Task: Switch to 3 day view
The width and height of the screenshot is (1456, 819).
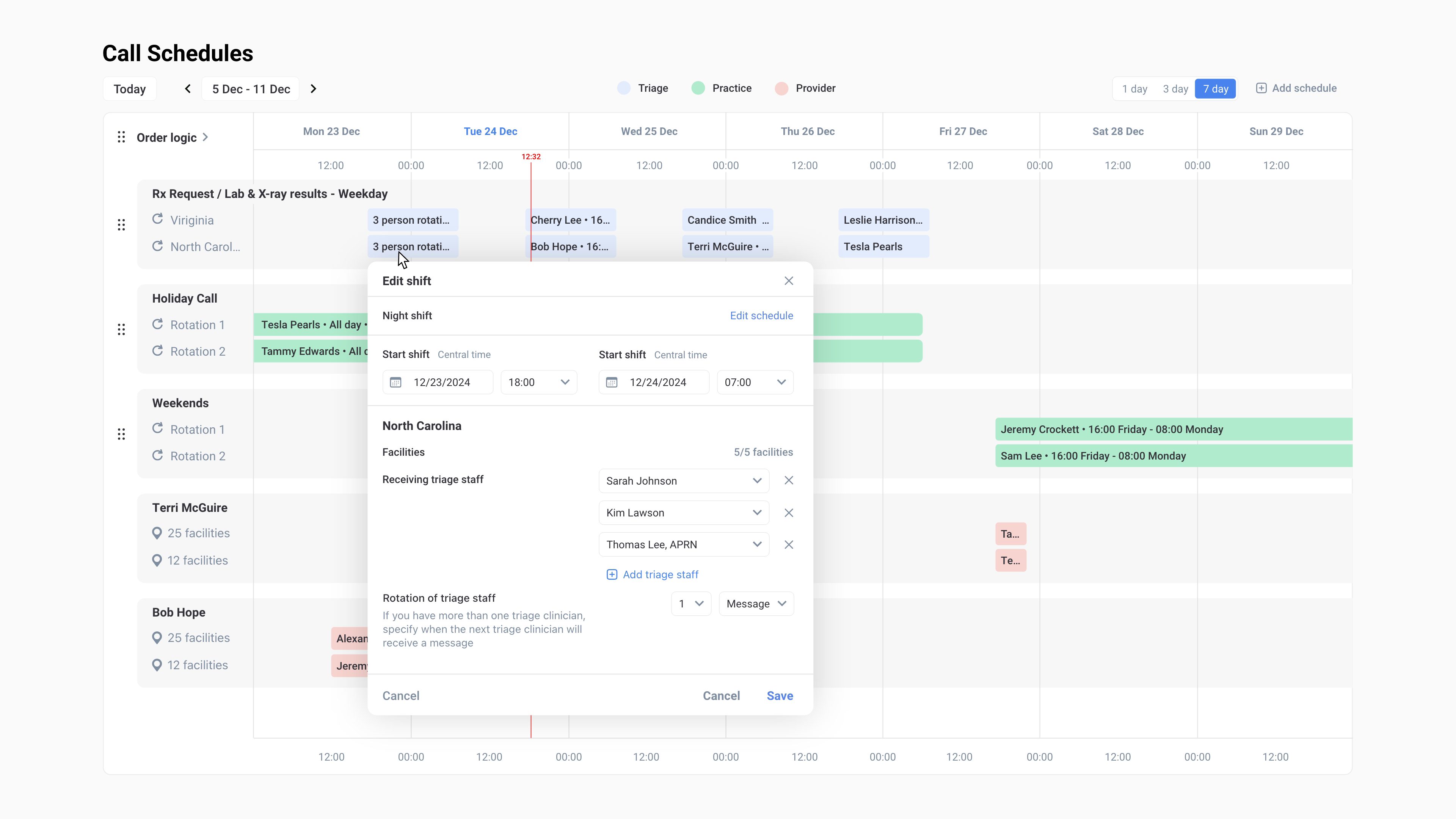Action: coord(1175,89)
